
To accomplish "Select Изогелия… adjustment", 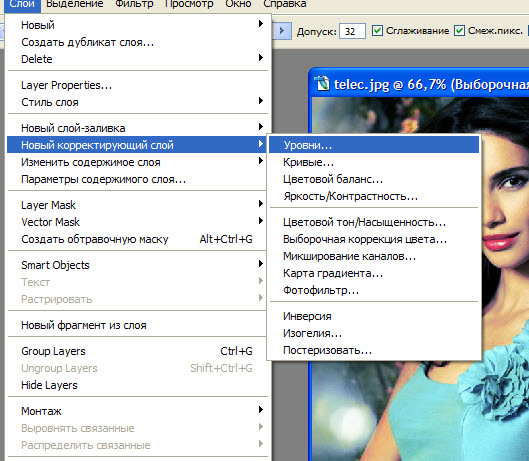I will point(374,333).
